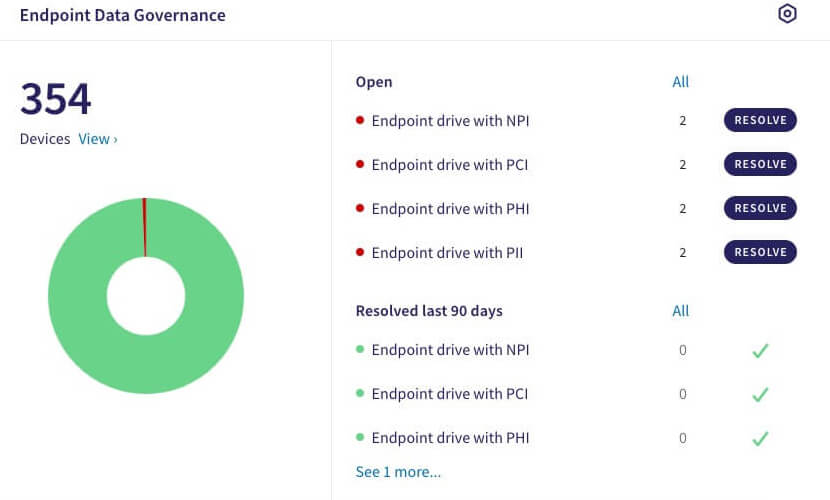Resolve Endpoint drive with NPI
830x500 pixels.
click(760, 120)
